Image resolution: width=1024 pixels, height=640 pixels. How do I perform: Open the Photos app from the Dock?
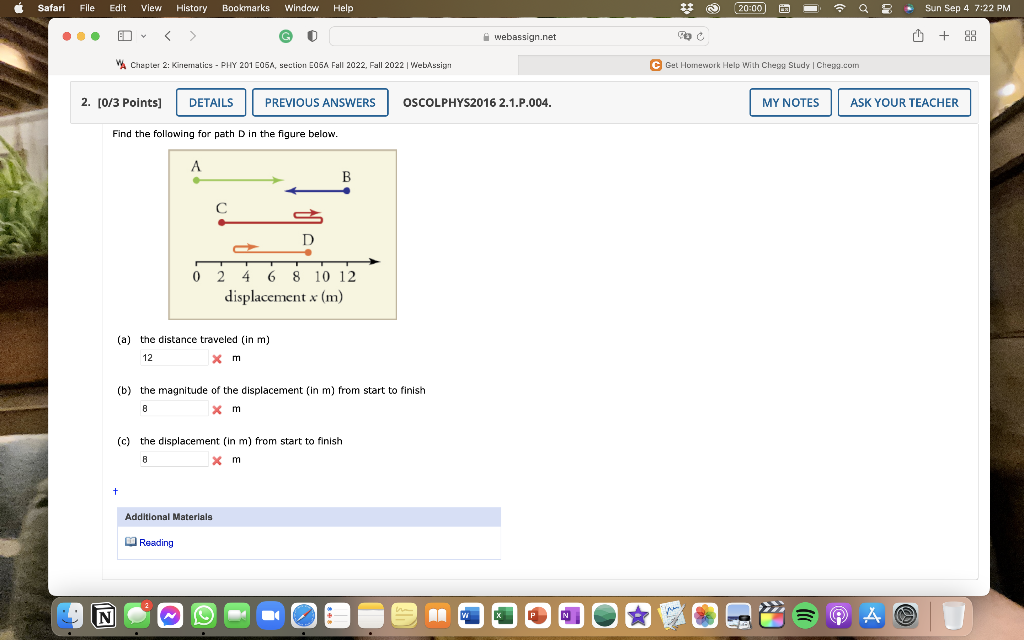(x=706, y=617)
